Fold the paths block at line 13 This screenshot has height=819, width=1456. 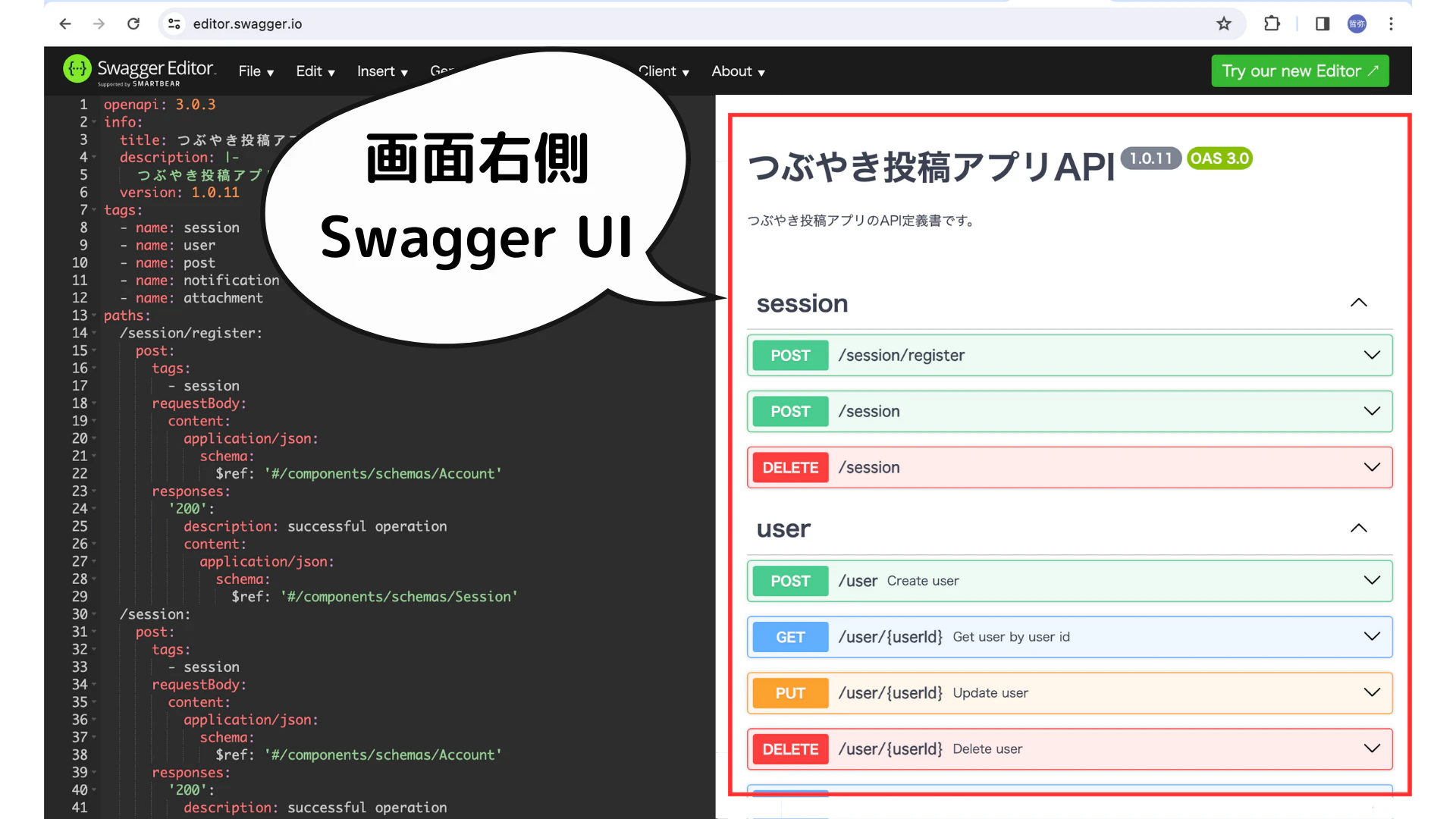[94, 315]
